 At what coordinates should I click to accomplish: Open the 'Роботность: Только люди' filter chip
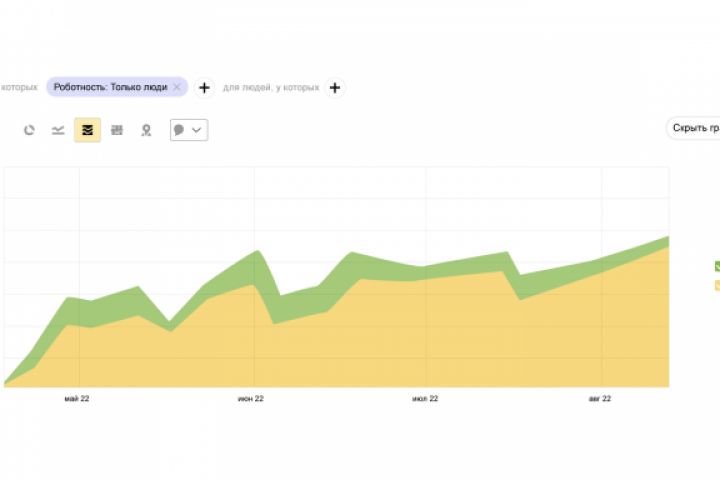click(110, 88)
